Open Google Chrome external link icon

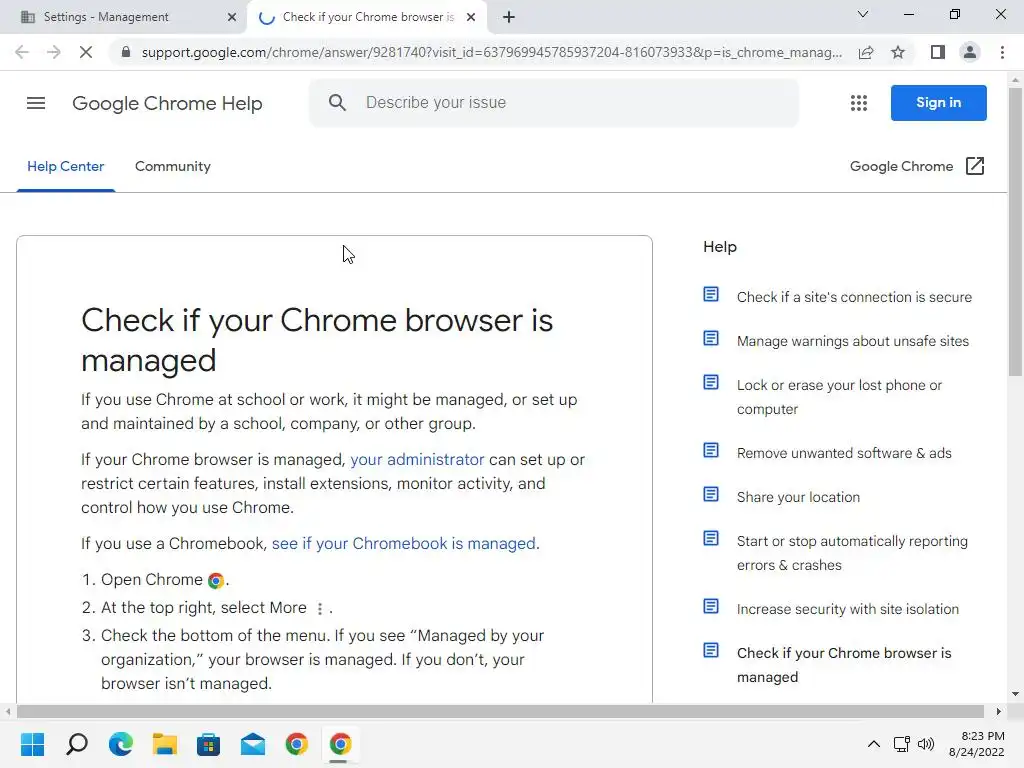point(974,166)
